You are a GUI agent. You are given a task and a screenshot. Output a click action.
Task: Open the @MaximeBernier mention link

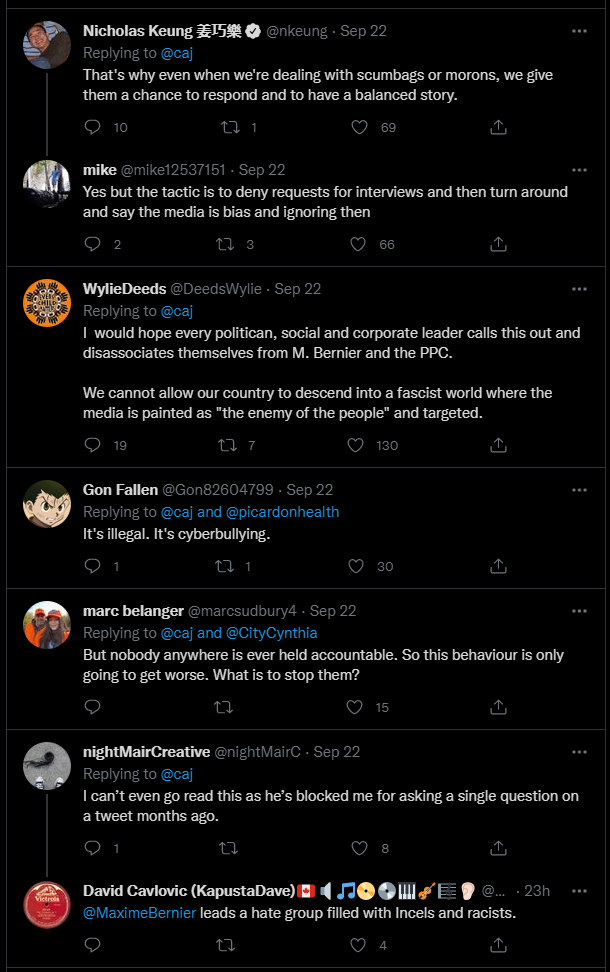click(139, 913)
